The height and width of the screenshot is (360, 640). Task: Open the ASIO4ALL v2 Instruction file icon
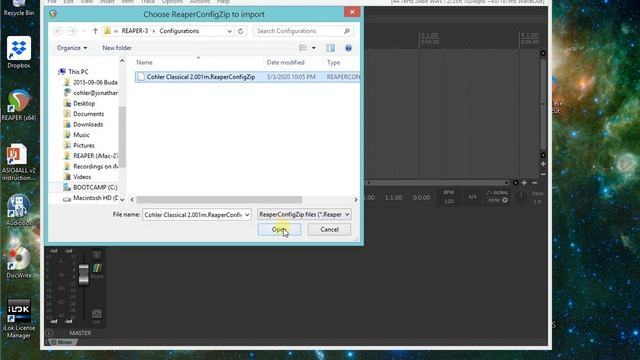tap(18, 162)
